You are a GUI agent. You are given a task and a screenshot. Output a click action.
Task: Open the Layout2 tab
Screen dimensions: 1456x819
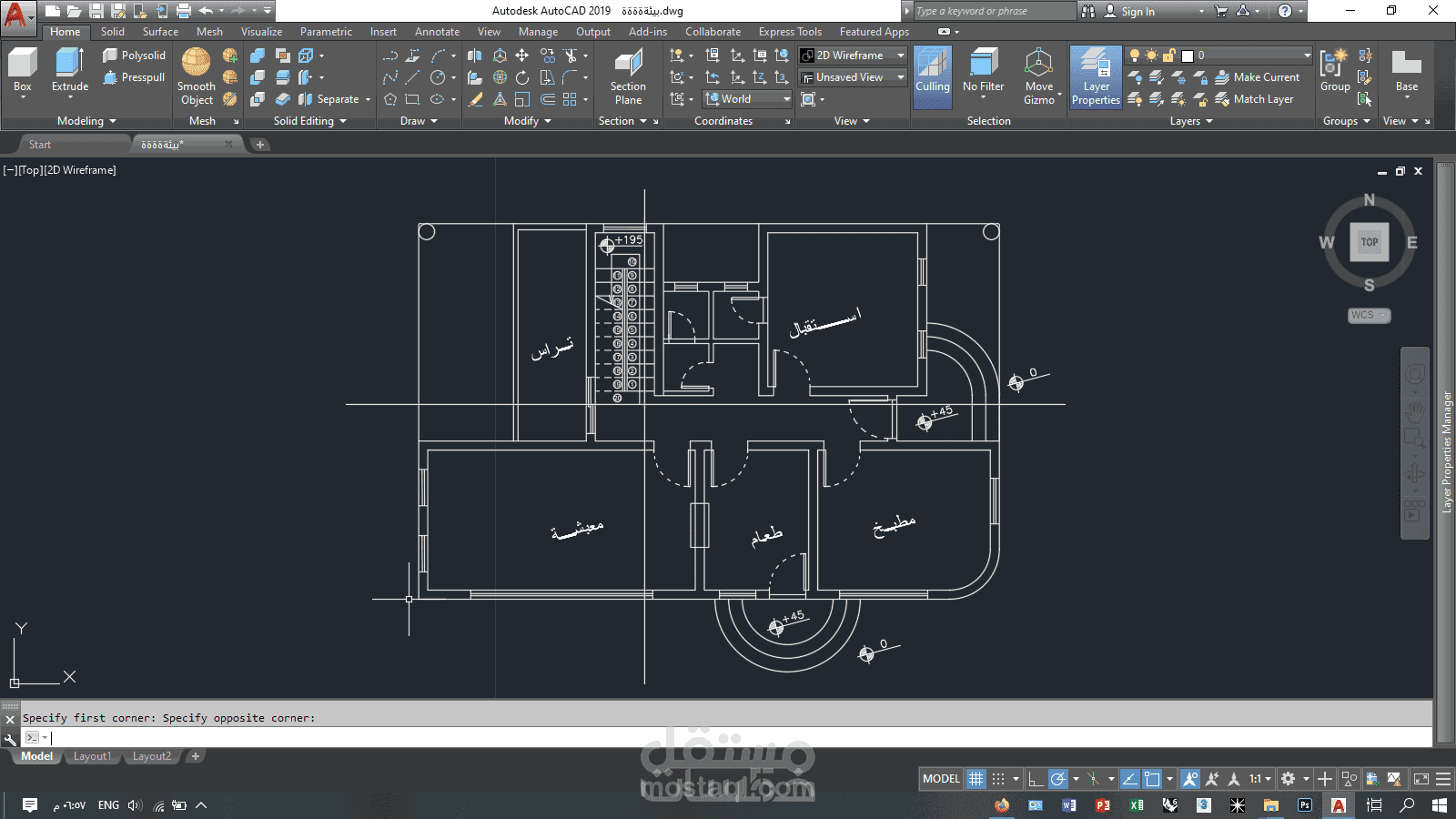point(152,756)
